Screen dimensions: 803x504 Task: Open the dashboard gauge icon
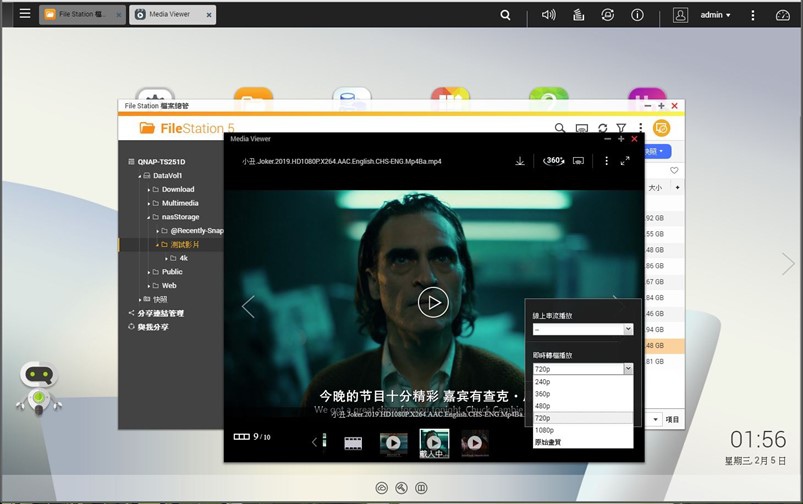(x=783, y=15)
